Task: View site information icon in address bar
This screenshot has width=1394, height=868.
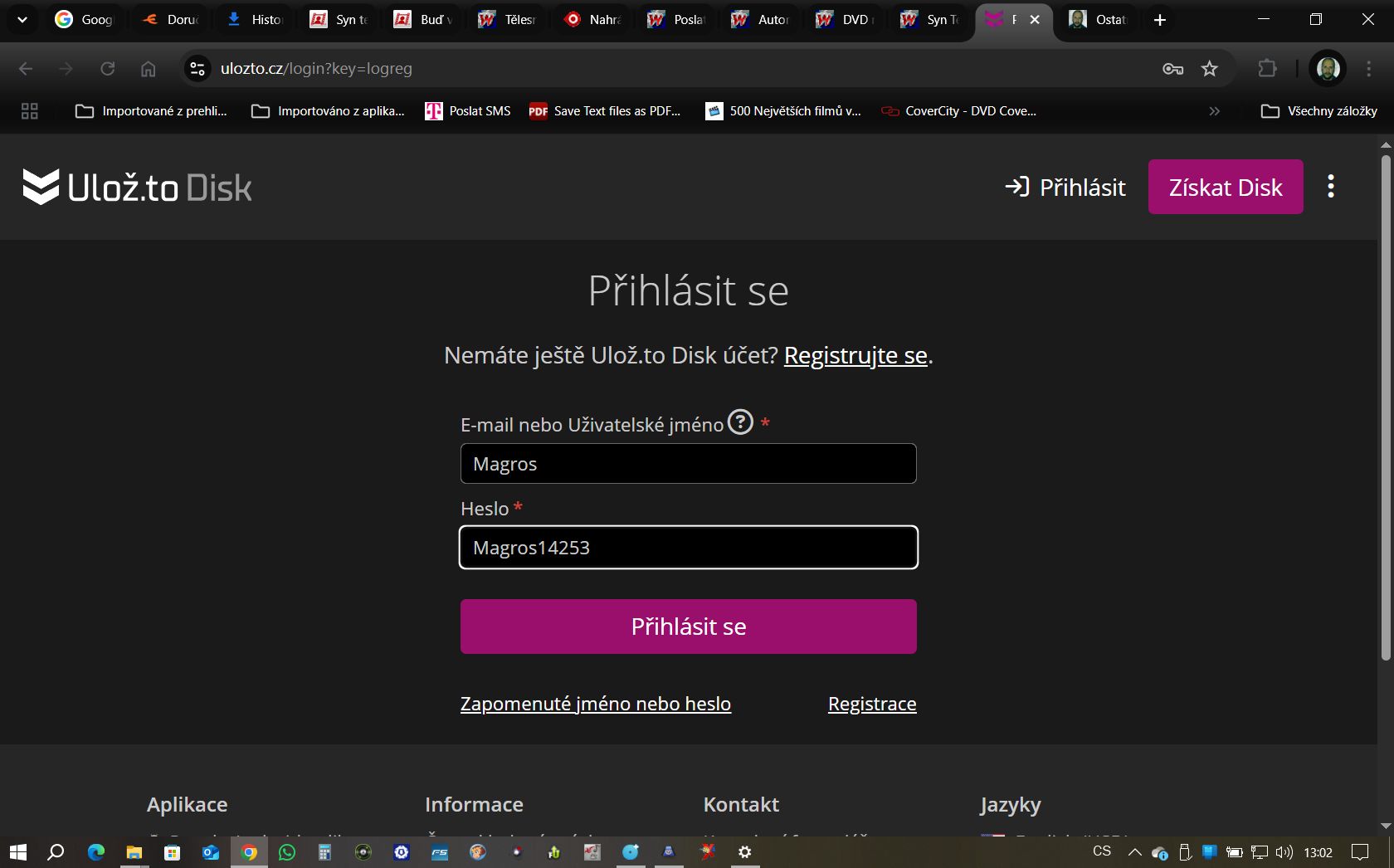Action: [197, 69]
